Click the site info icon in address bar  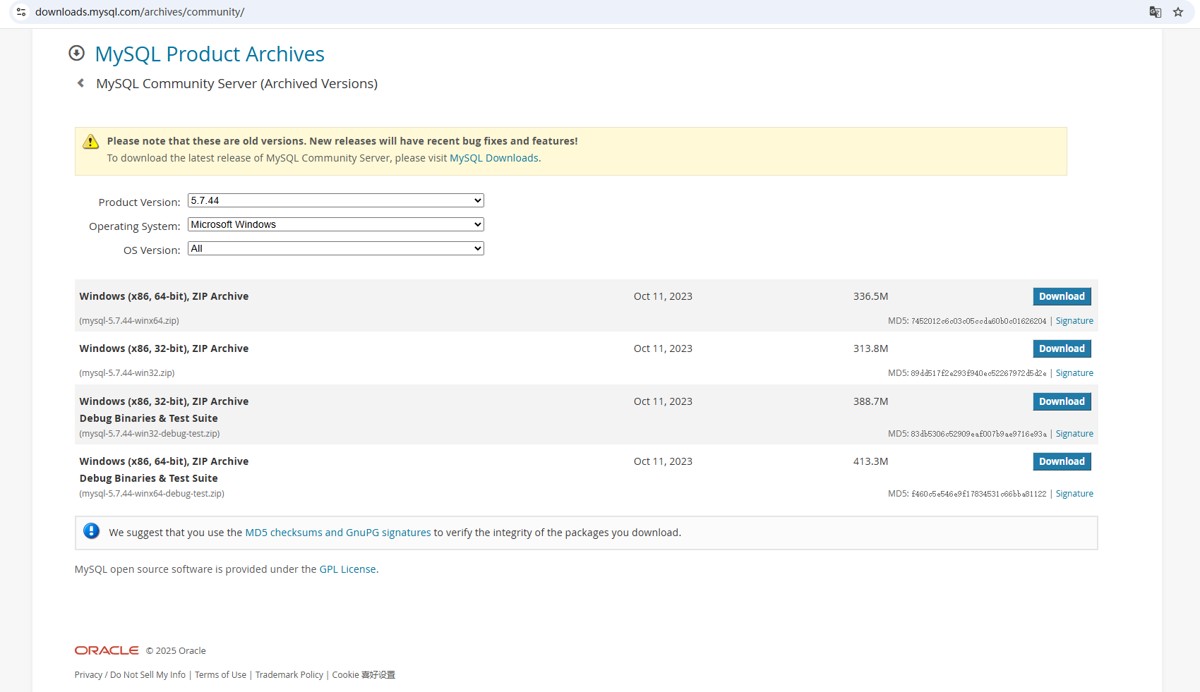20,12
